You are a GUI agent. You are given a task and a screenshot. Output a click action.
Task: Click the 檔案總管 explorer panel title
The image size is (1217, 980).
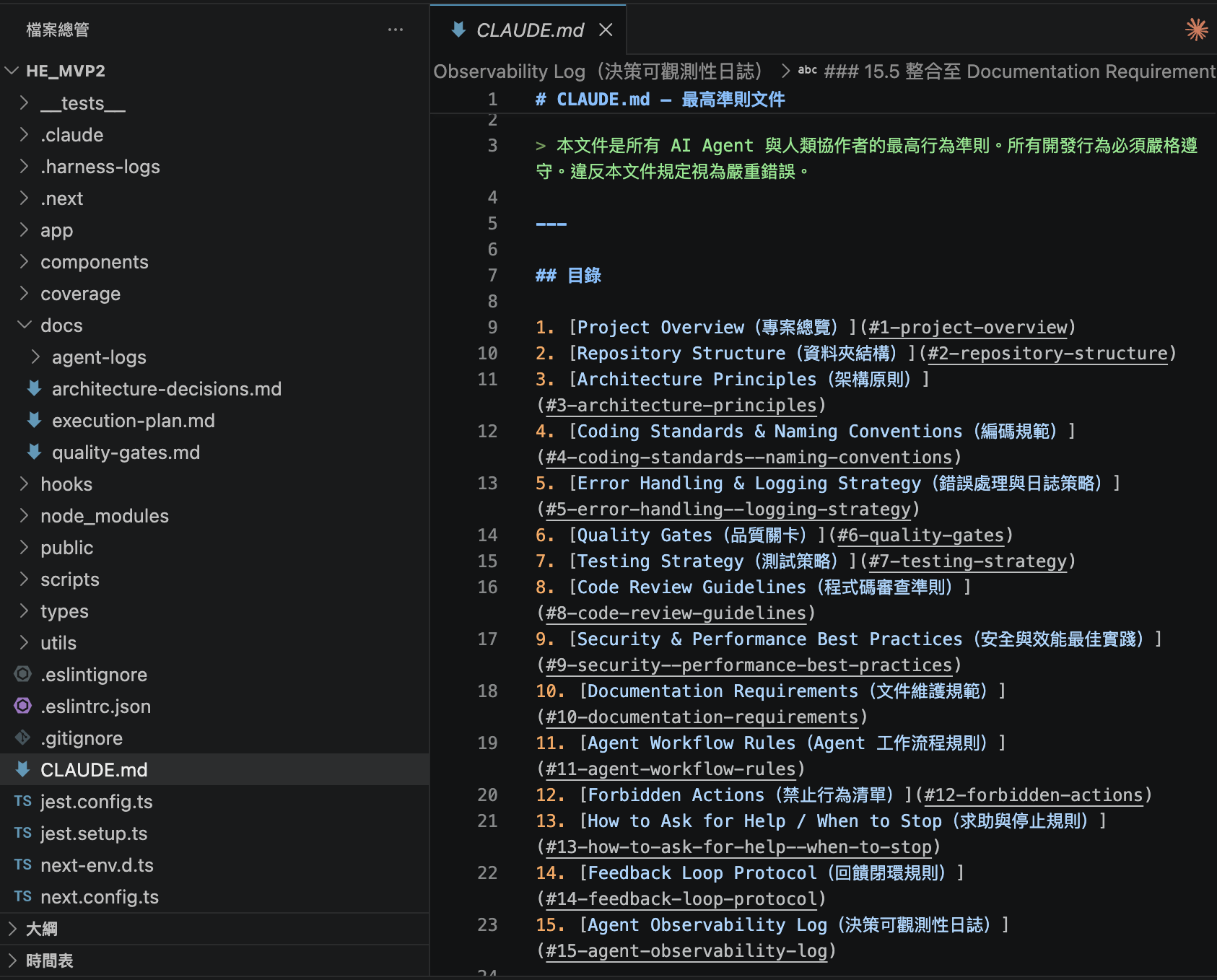tap(58, 30)
